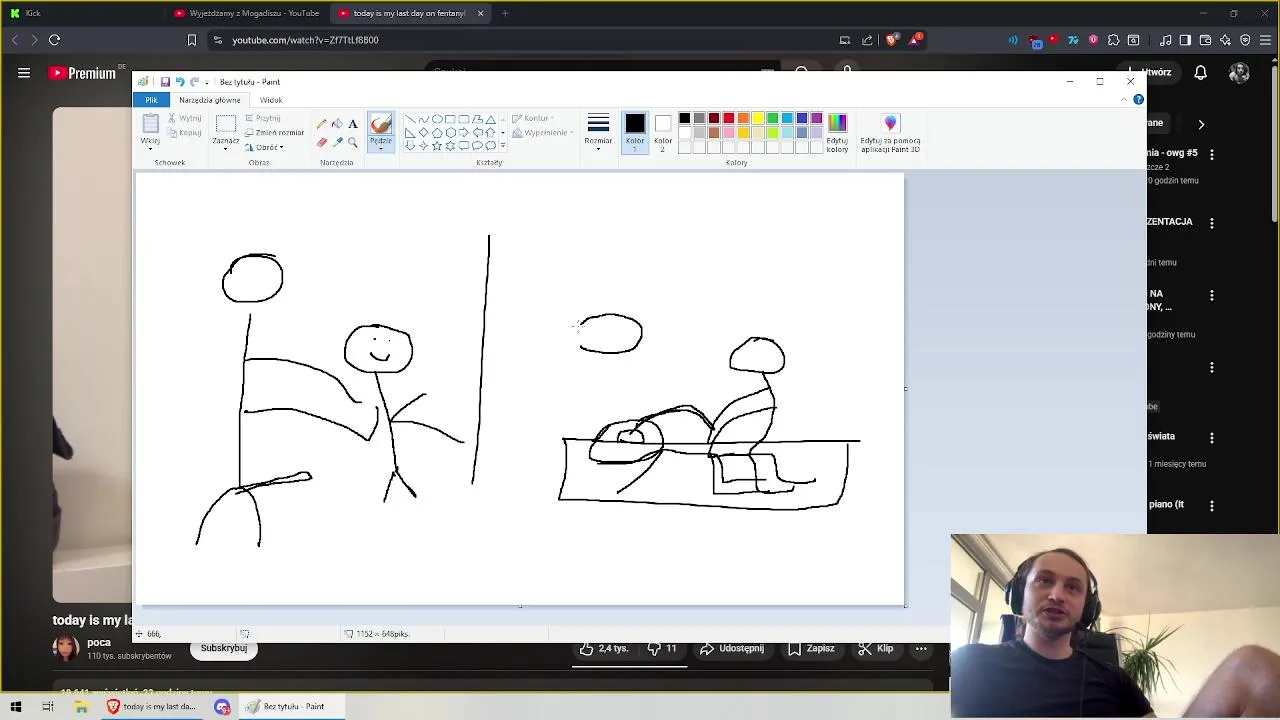The image size is (1280, 720).
Task: Select the Eraser tool in Paint
Action: tap(321, 142)
